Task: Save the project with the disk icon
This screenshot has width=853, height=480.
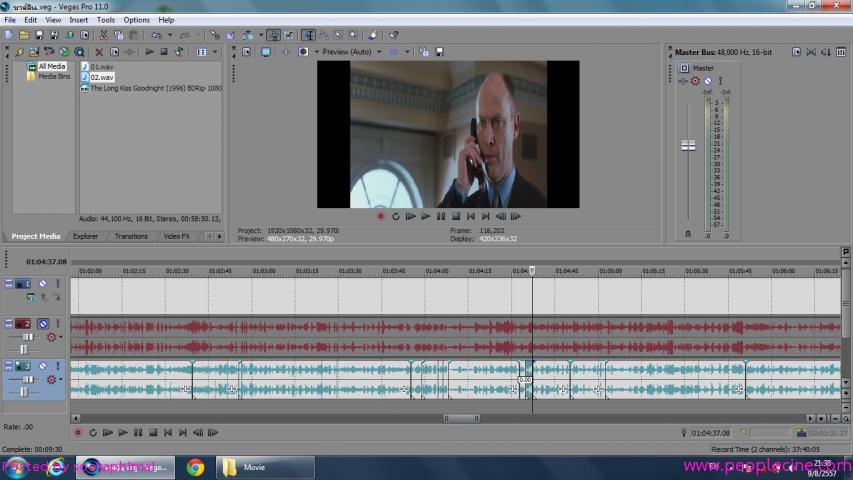Action: pyautogui.click(x=39, y=35)
